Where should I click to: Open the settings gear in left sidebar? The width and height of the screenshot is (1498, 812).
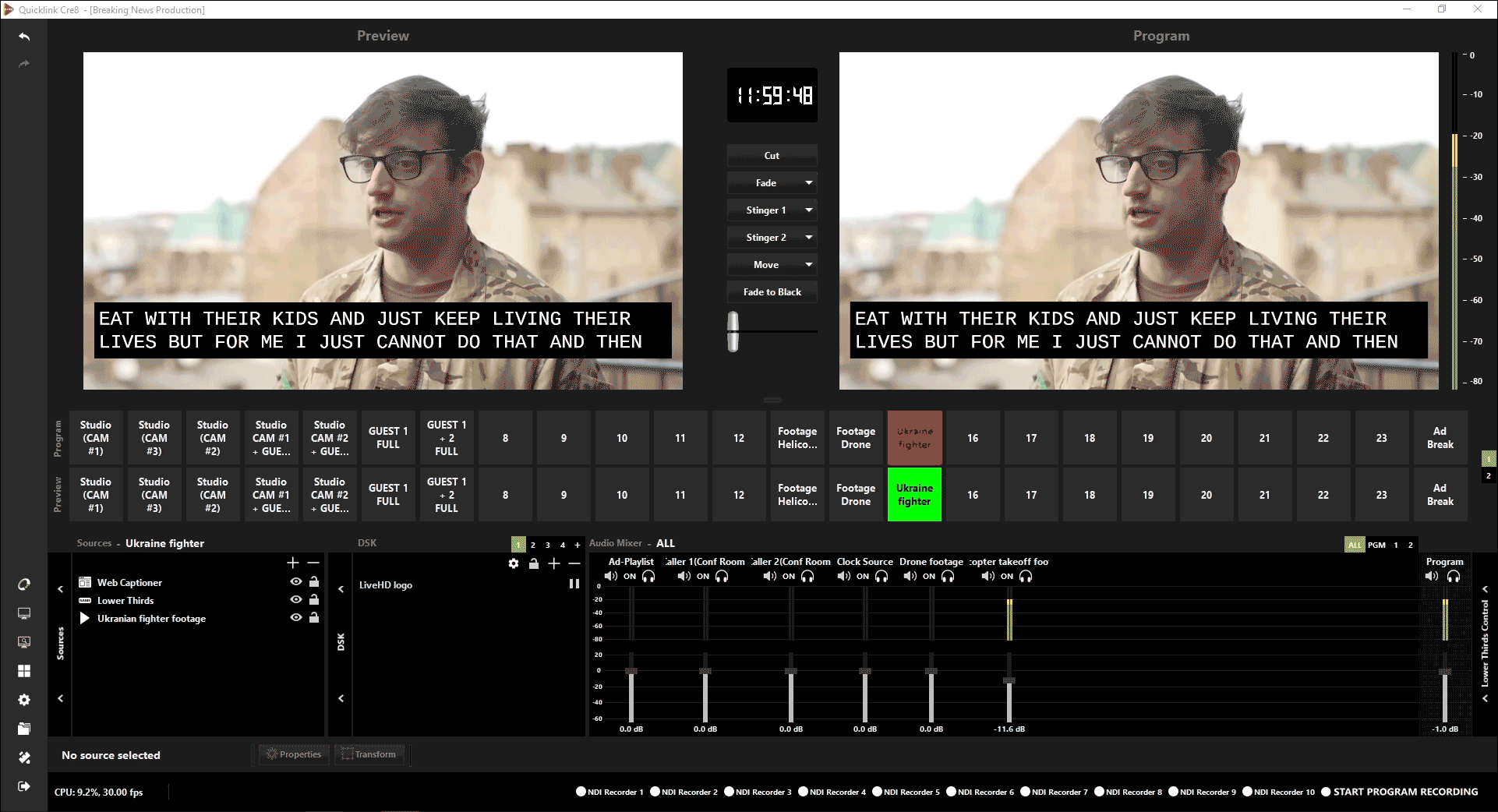pos(24,700)
